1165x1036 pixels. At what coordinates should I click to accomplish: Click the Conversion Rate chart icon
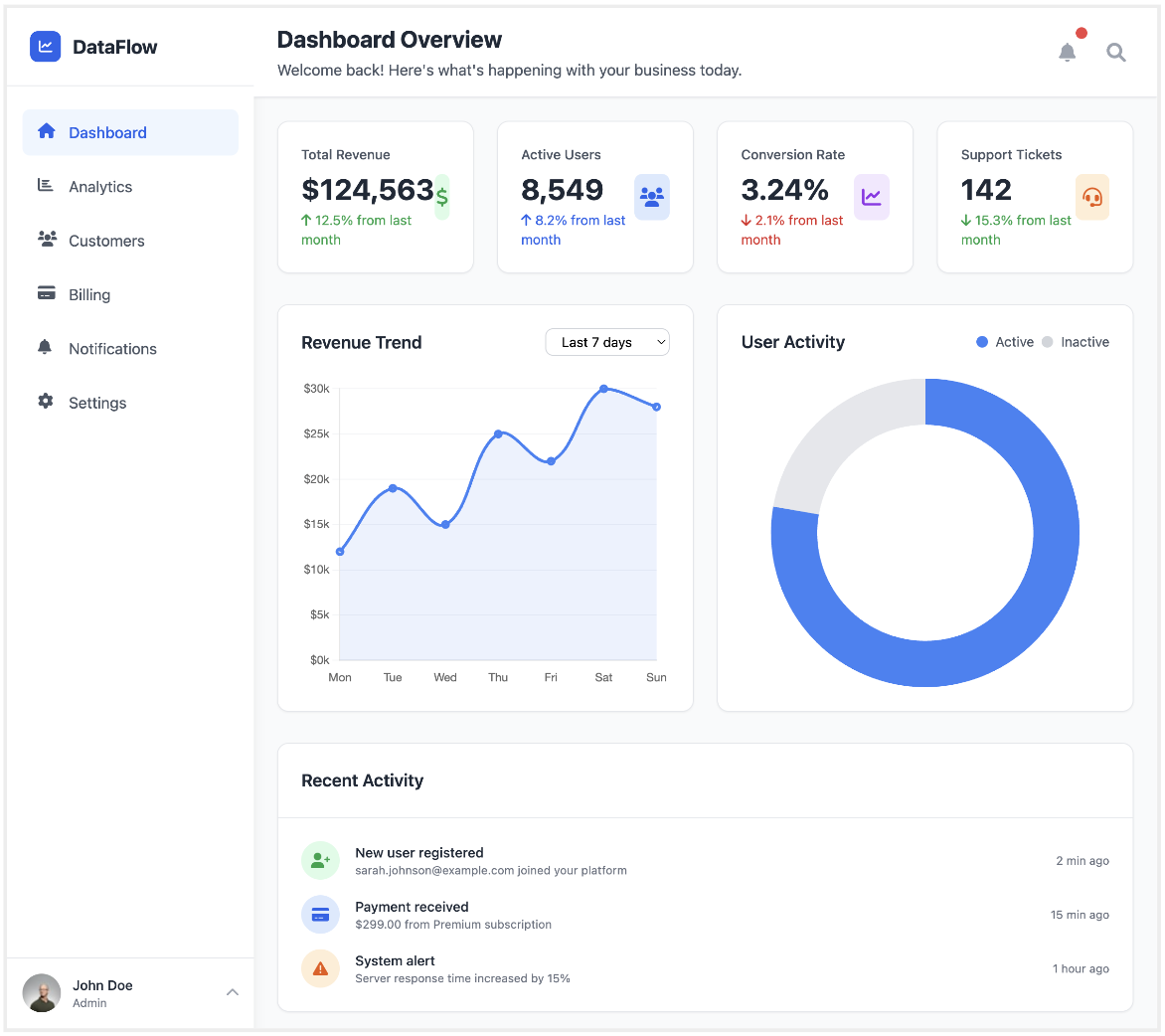[872, 197]
